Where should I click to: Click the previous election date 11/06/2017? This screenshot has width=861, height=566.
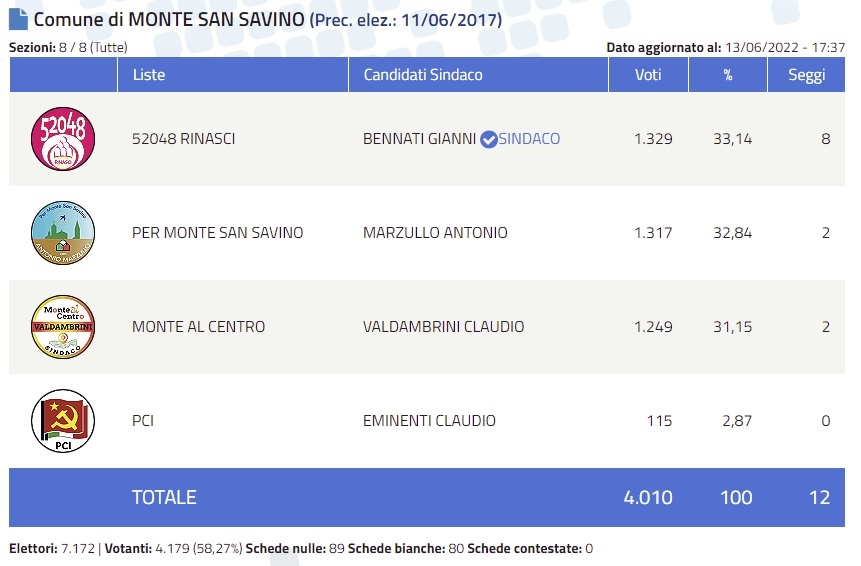point(449,20)
